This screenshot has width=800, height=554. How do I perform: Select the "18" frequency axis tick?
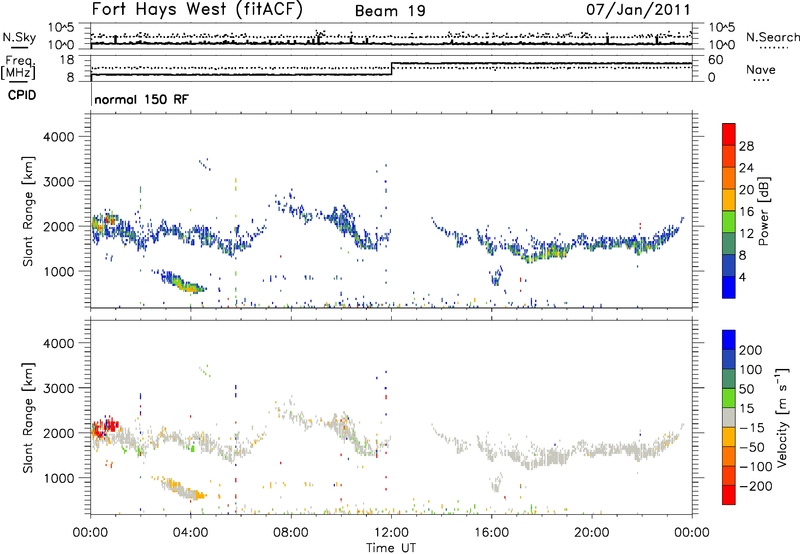click(67, 60)
